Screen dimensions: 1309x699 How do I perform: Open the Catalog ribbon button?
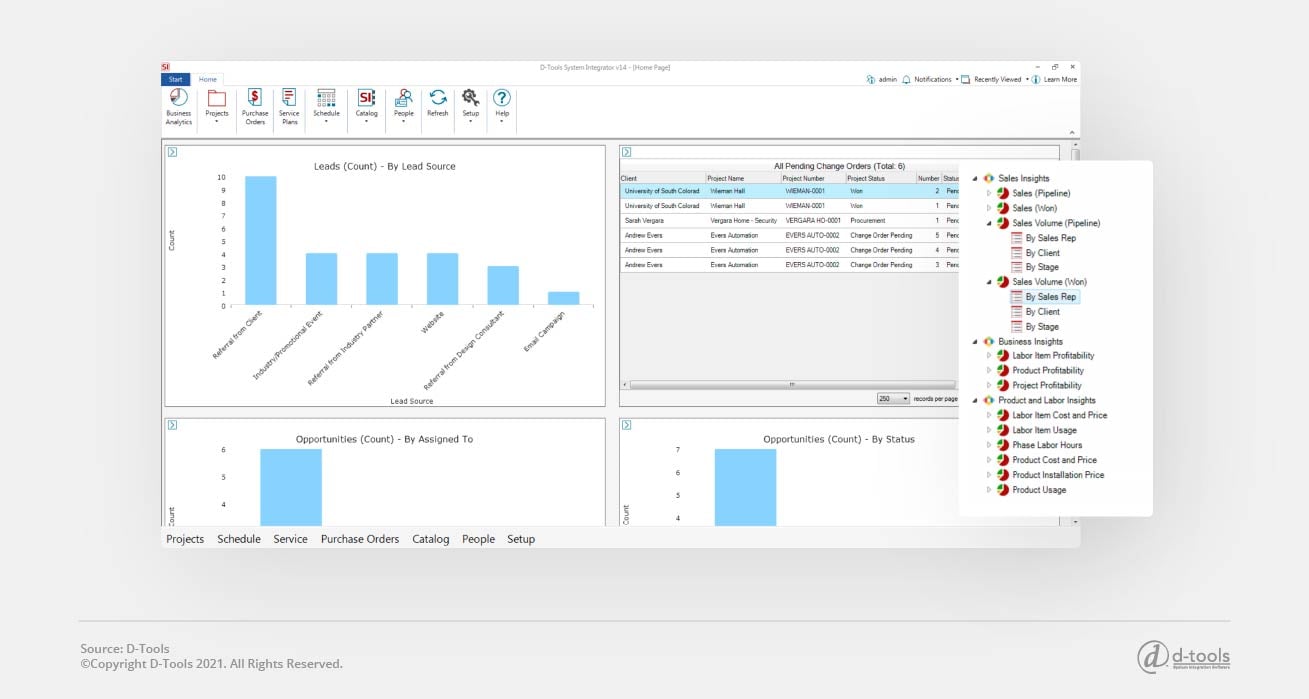point(367,106)
